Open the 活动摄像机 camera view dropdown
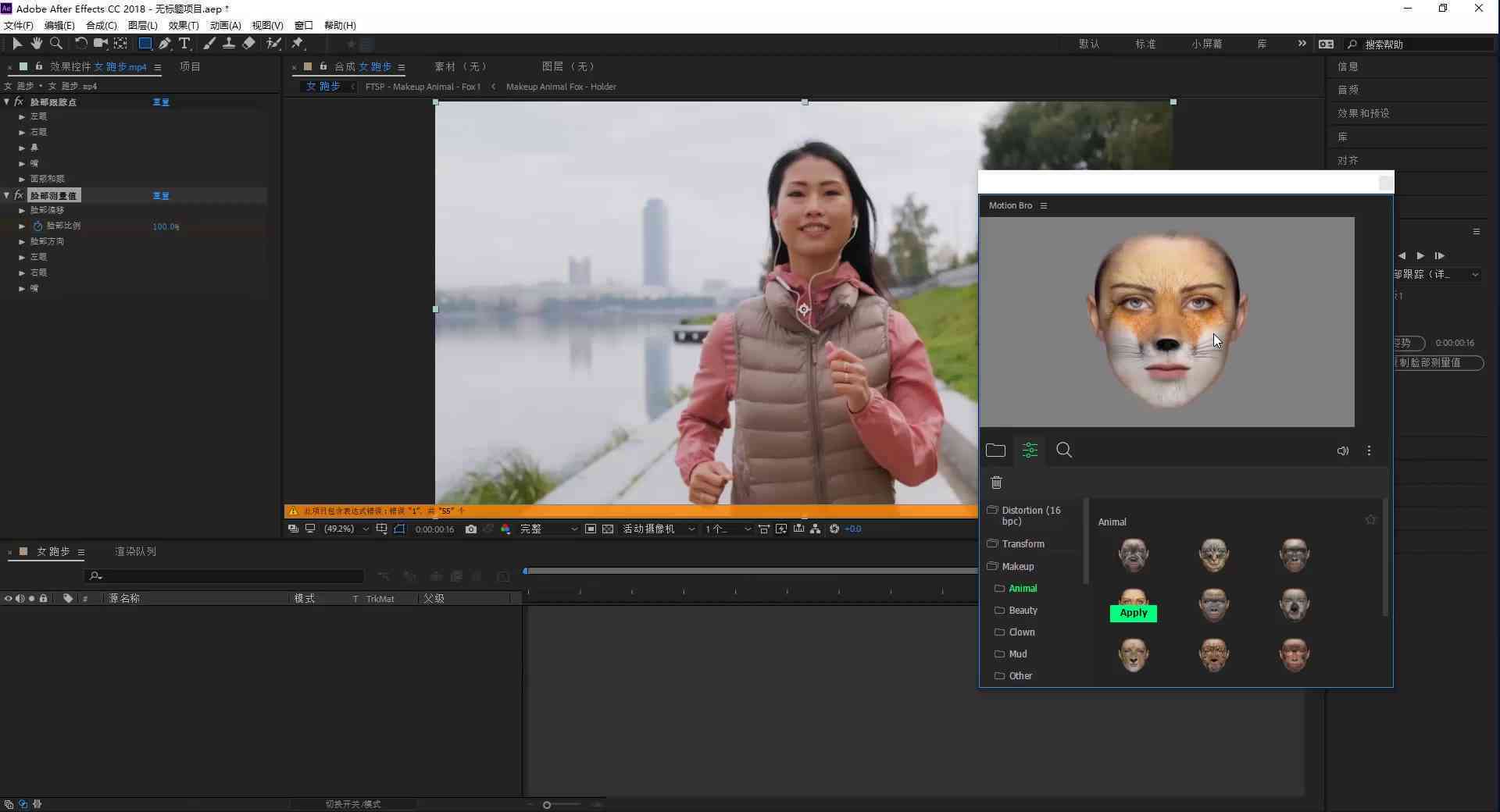 coord(658,529)
